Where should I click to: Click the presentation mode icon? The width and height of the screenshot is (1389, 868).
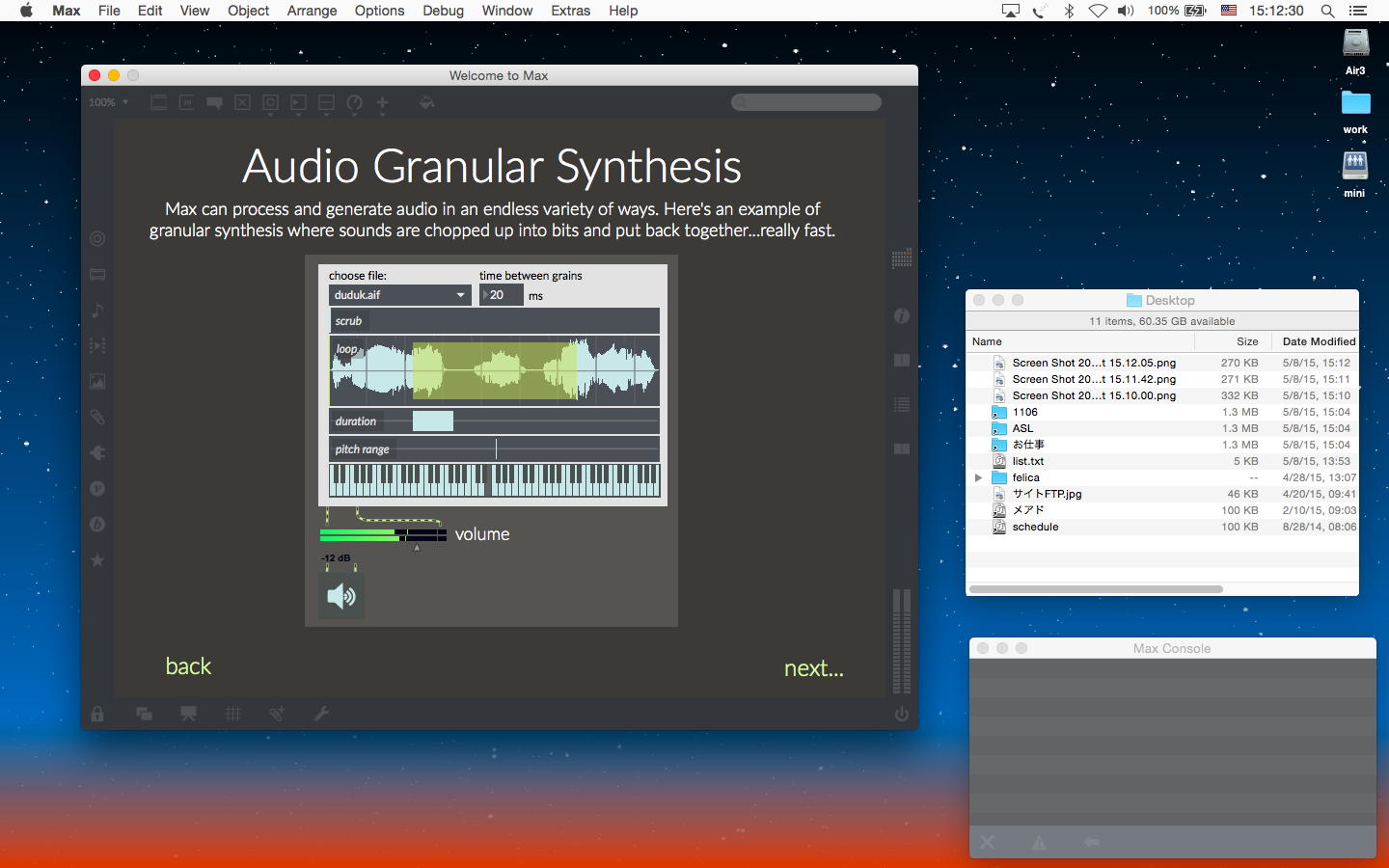(x=188, y=714)
